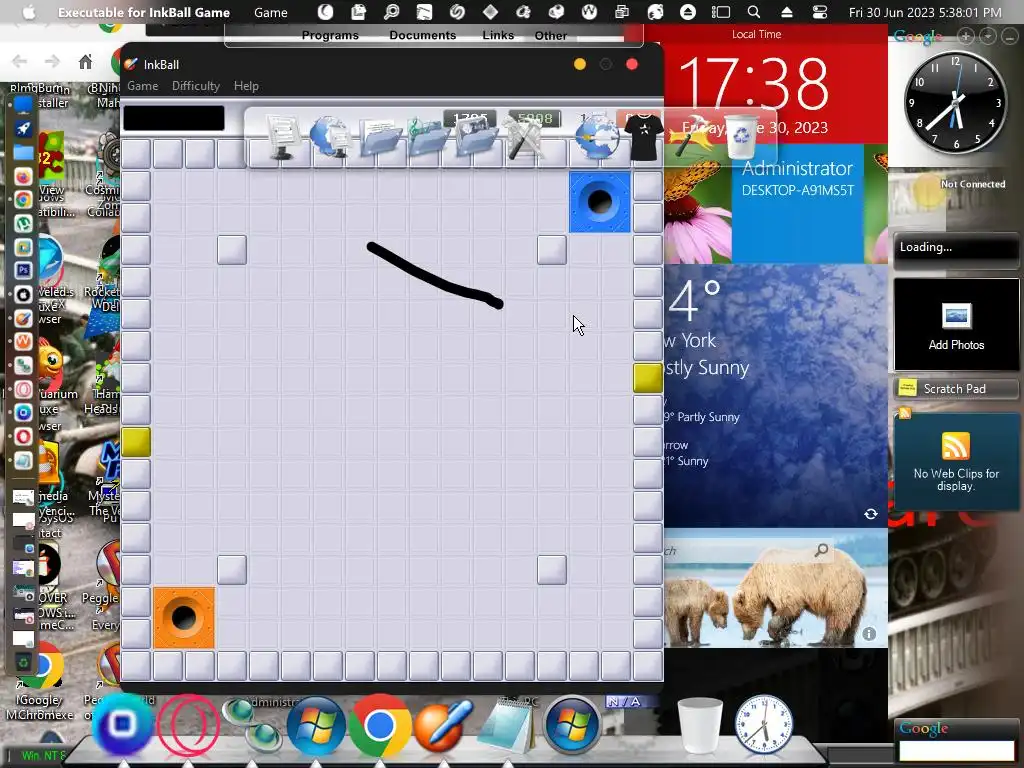
Task: Click the blue ball hole on the InkBall board
Action: click(600, 202)
